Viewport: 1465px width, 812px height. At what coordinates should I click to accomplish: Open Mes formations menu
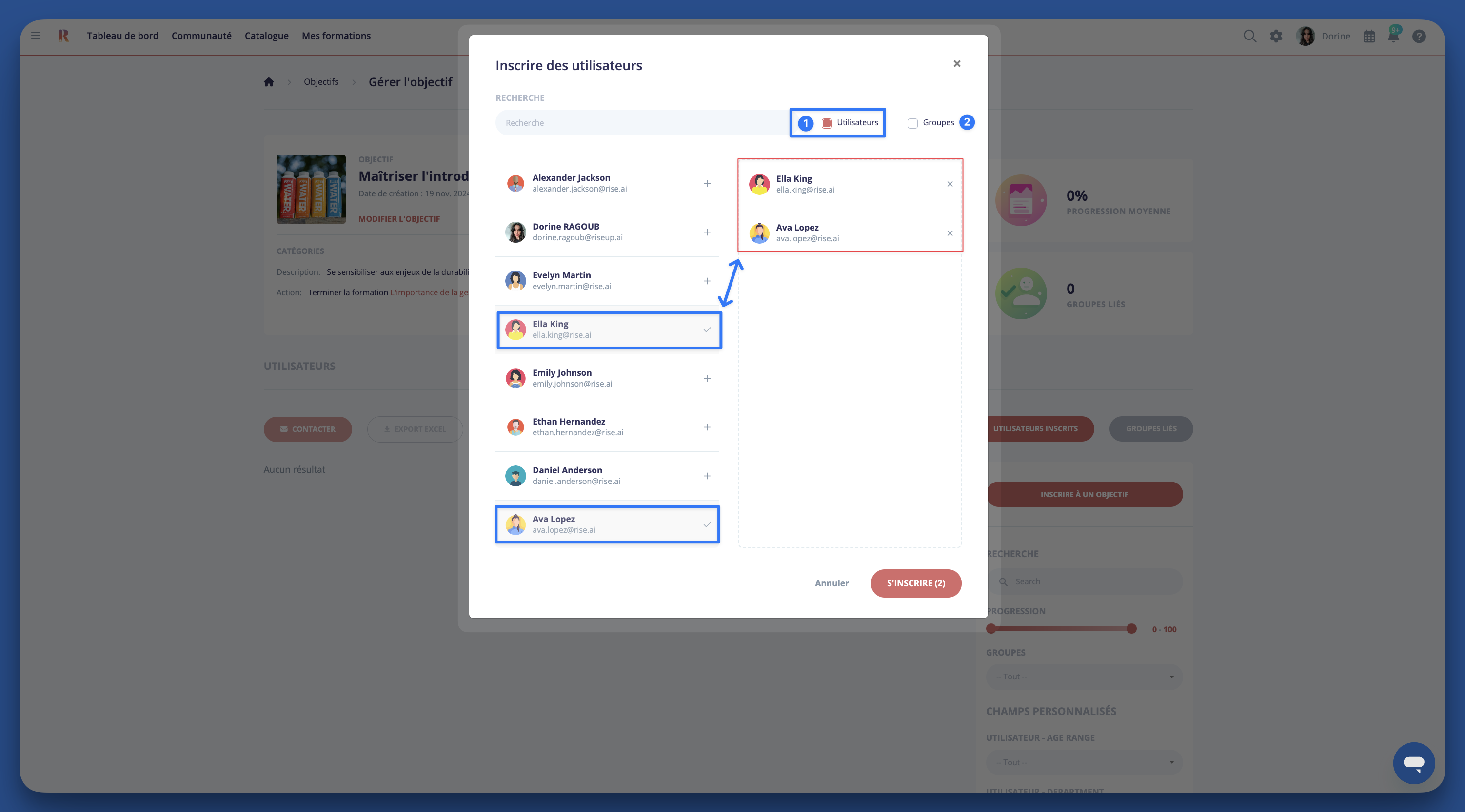336,36
